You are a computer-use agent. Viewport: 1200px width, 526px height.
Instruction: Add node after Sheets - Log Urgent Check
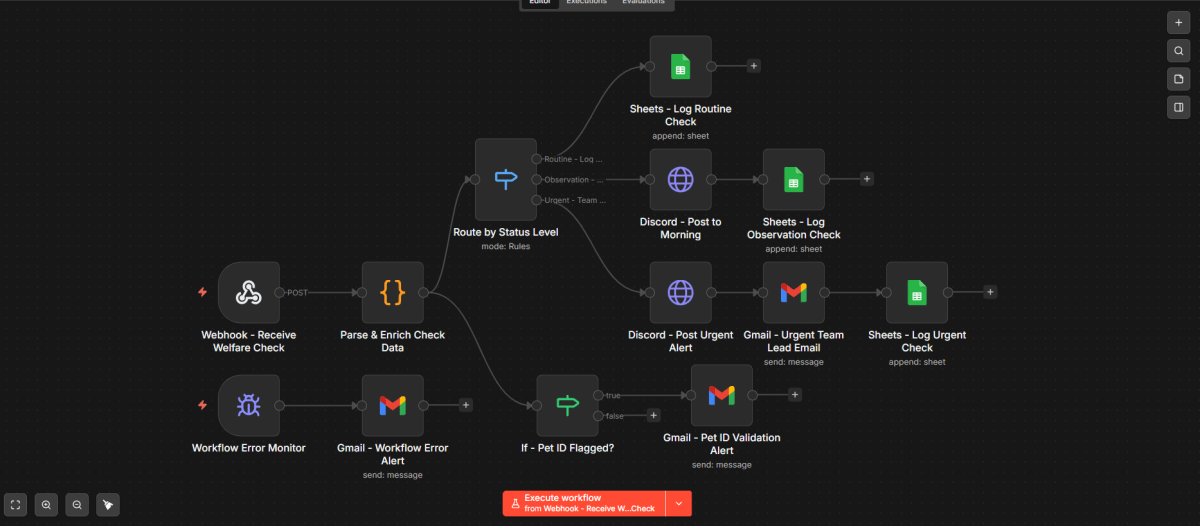point(990,292)
